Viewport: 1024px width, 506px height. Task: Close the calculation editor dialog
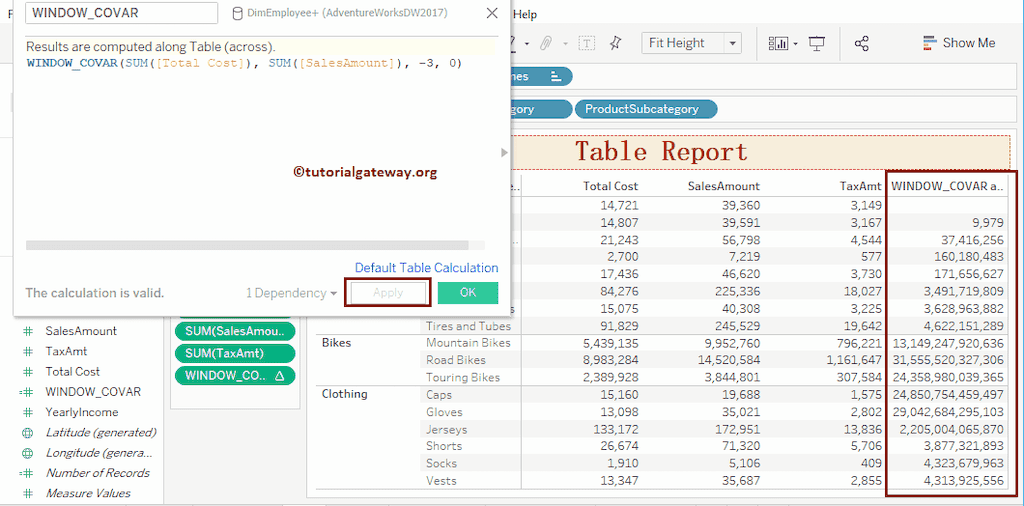tap(492, 13)
